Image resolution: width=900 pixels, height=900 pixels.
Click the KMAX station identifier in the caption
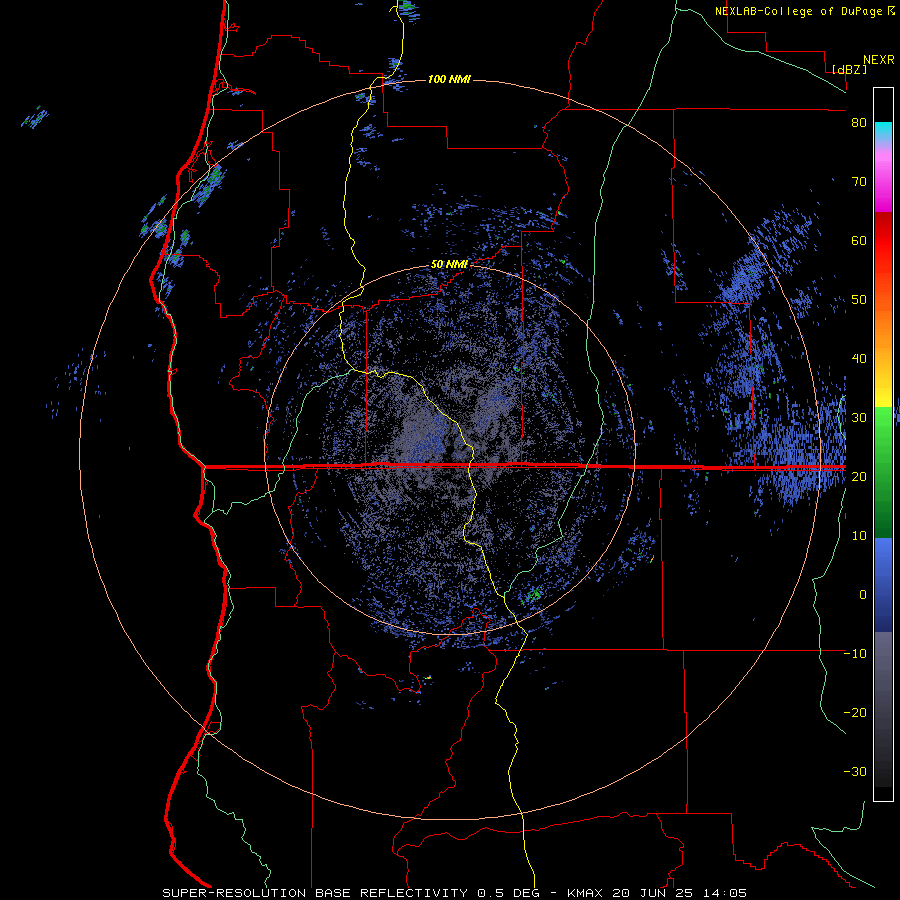point(585,893)
